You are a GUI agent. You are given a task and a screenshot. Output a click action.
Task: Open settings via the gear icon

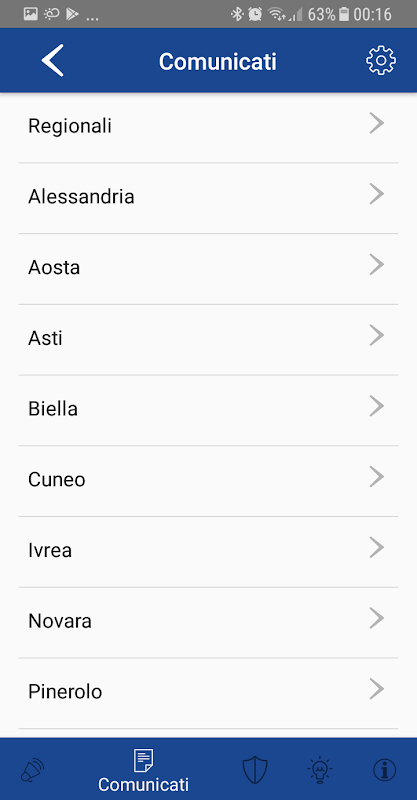(x=381, y=61)
